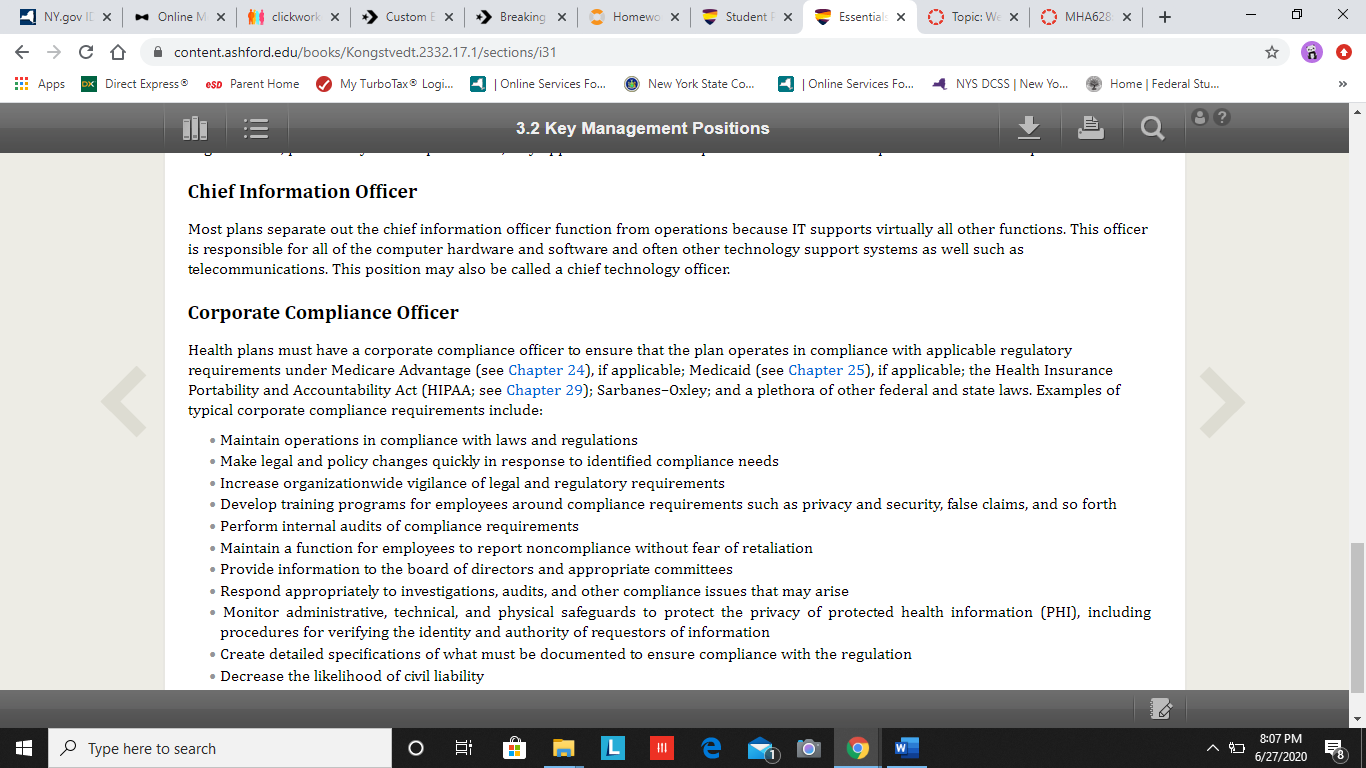This screenshot has width=1366, height=768.
Task: Reload the current page
Action: click(86, 52)
